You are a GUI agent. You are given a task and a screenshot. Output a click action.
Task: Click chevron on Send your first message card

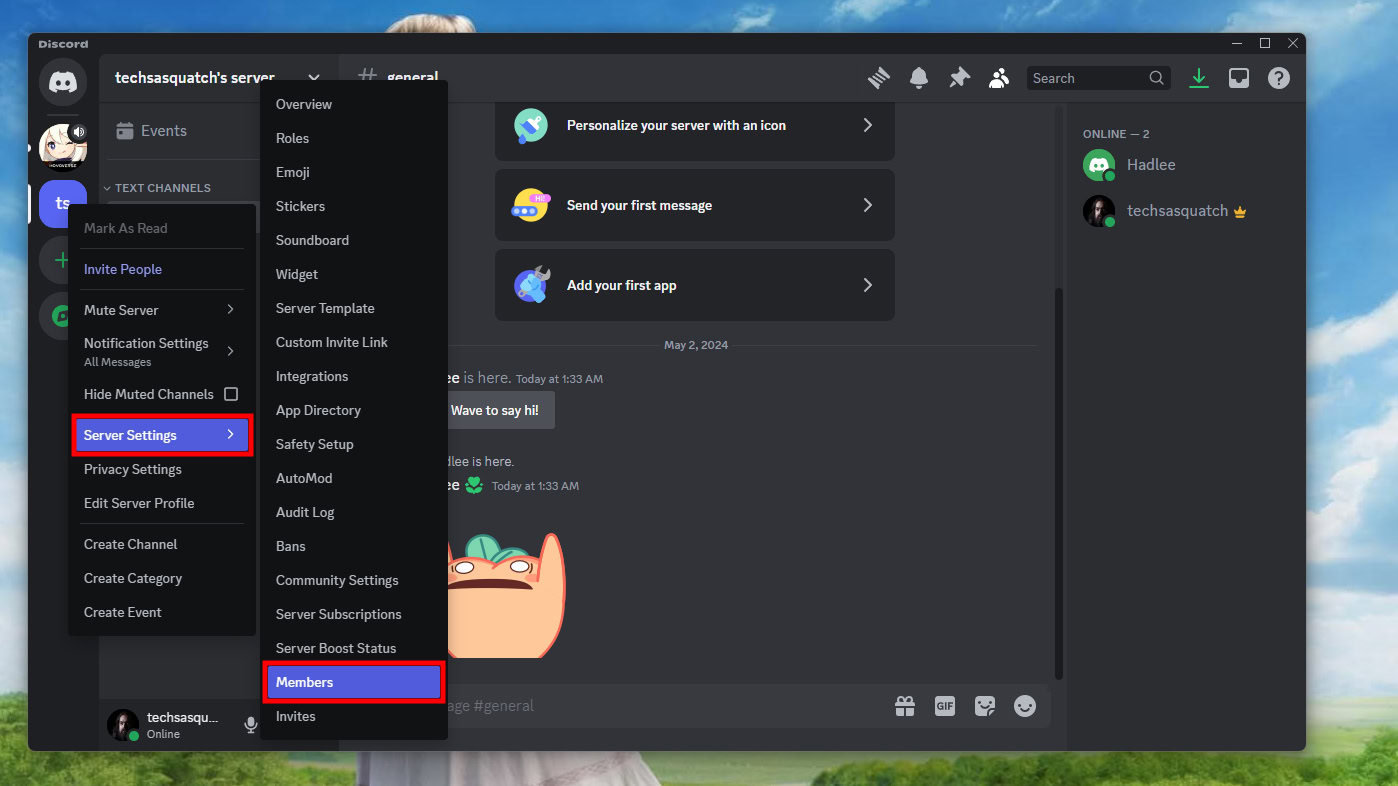pos(867,205)
